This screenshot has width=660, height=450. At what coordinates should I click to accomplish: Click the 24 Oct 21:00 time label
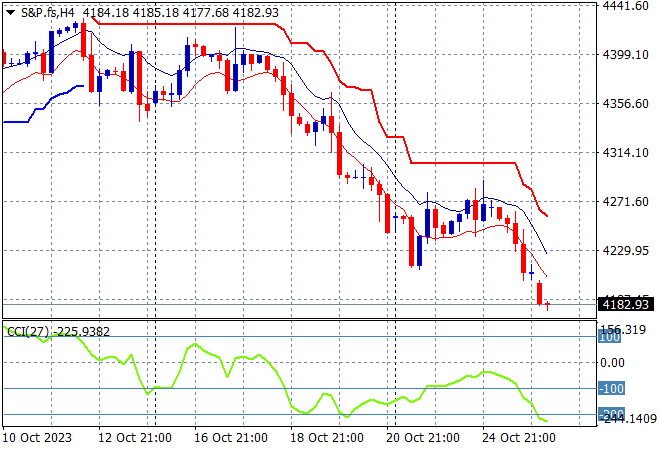click(x=519, y=438)
